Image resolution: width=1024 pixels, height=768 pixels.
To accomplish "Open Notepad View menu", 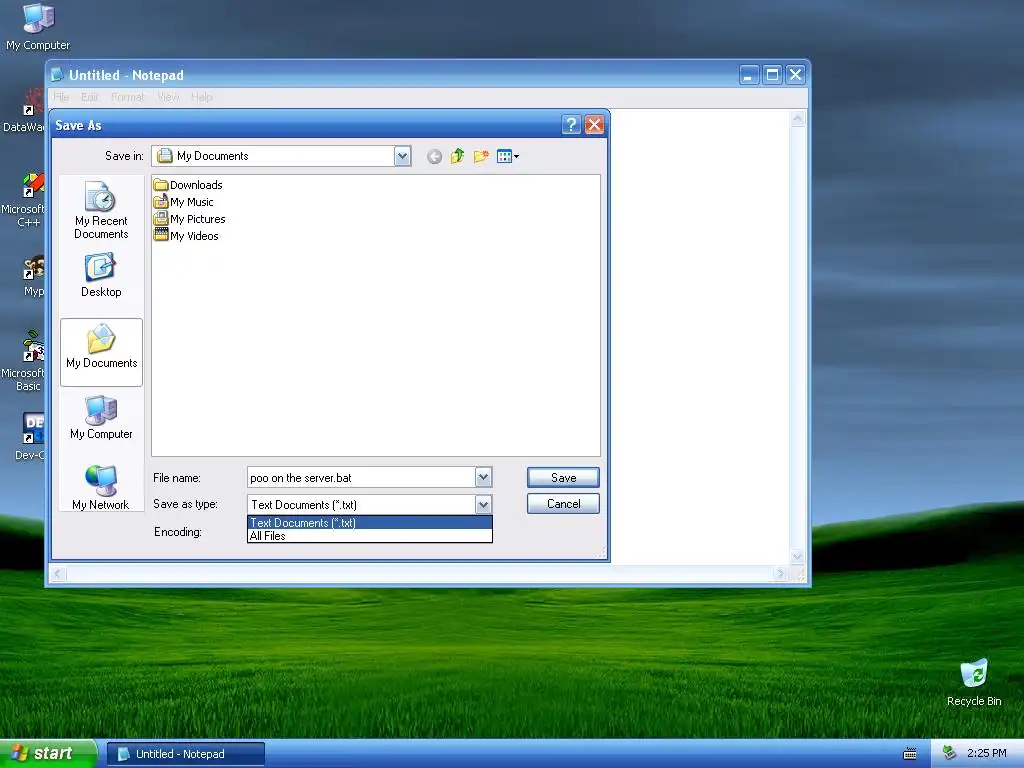I will point(168,97).
